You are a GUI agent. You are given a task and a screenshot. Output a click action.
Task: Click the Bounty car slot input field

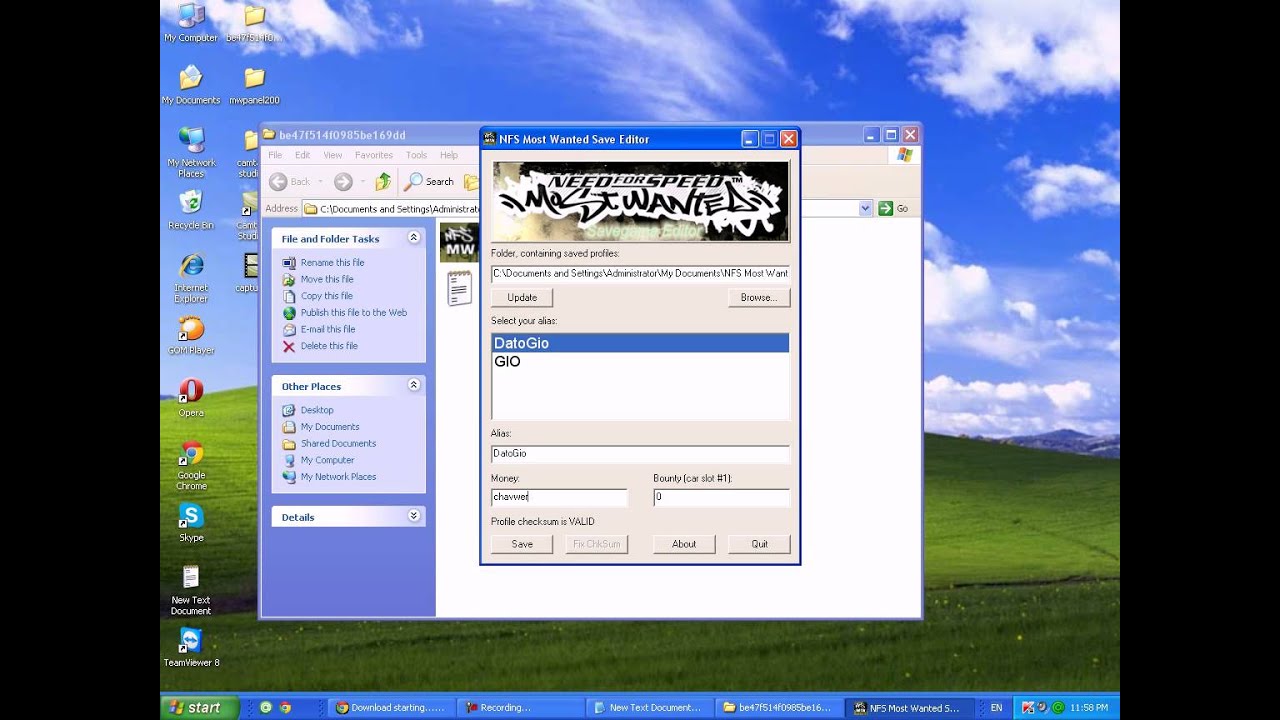pos(721,497)
